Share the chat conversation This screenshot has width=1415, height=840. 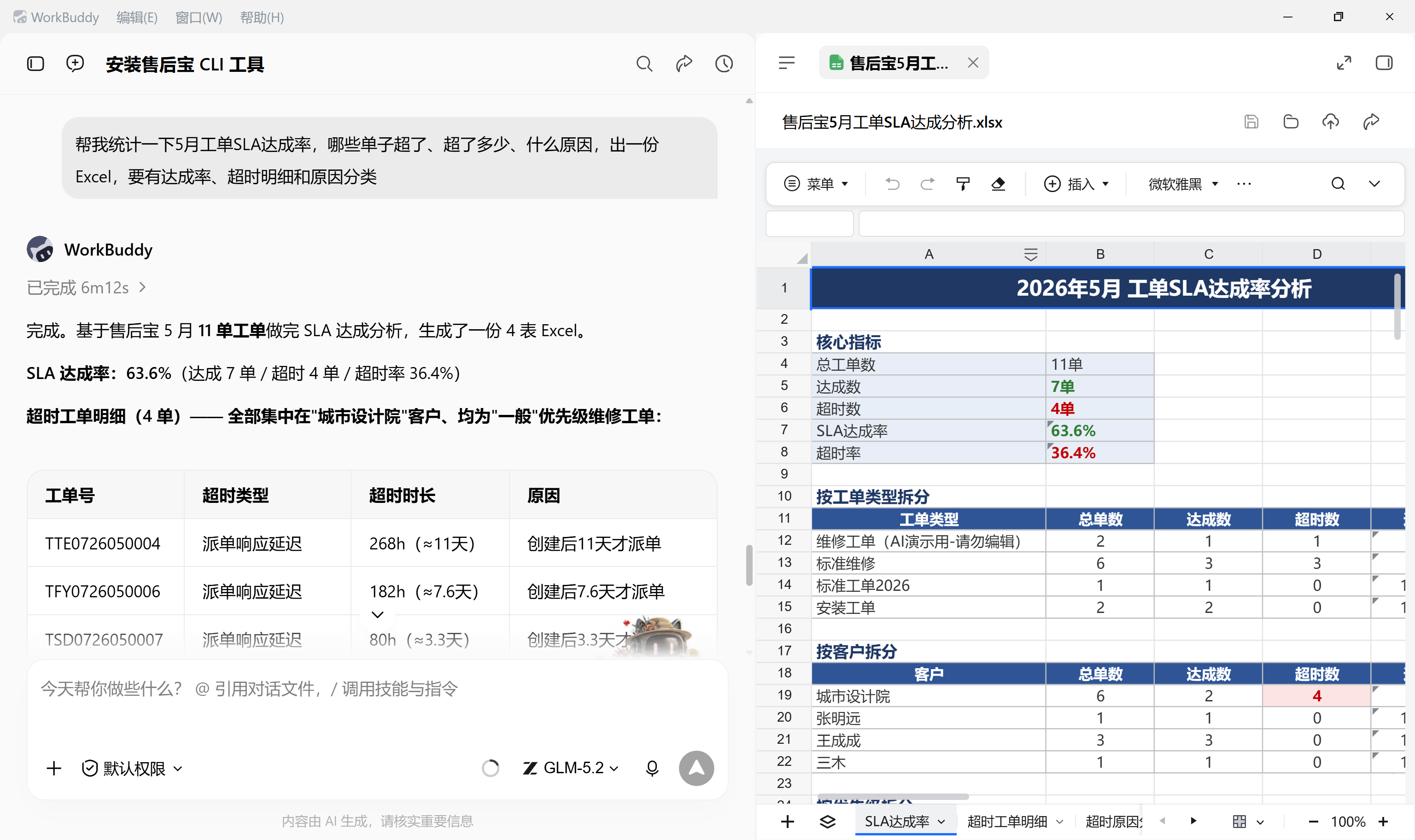tap(684, 64)
